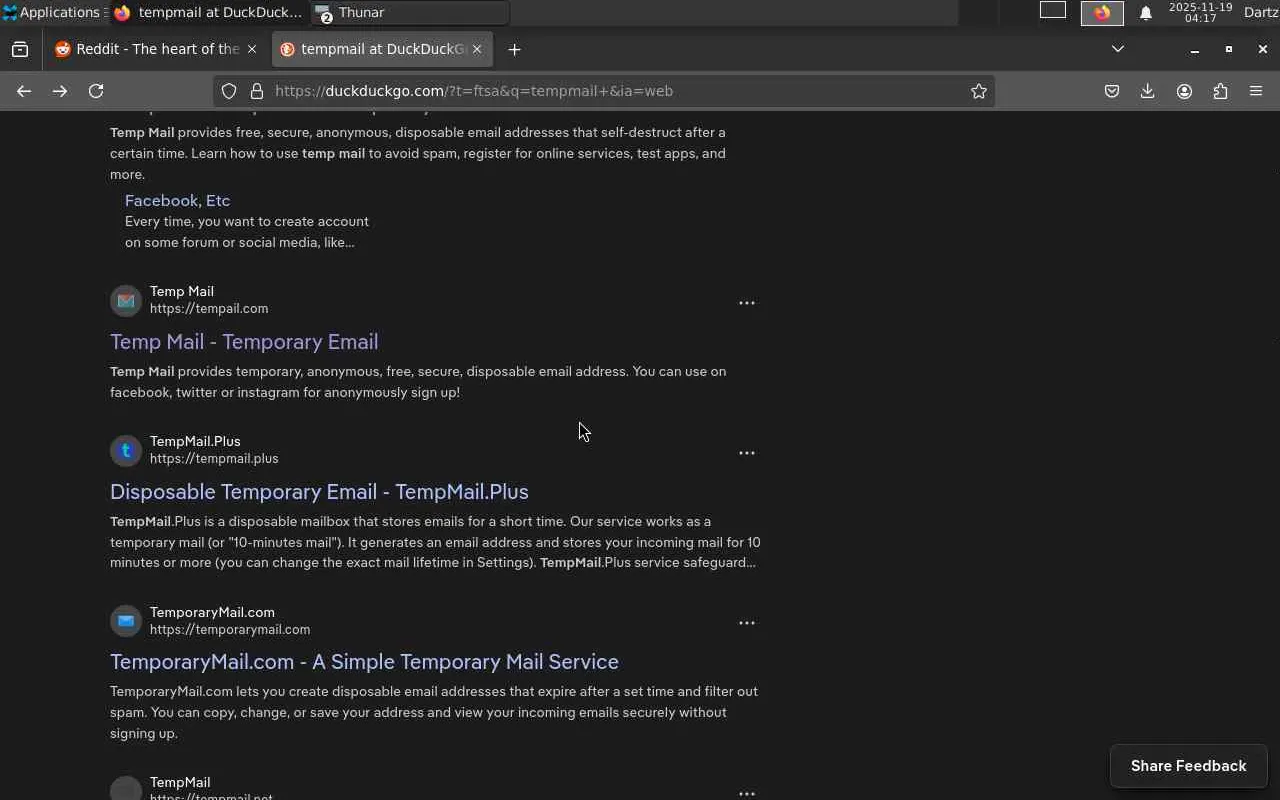This screenshot has height=800, width=1280.
Task: Open the Firefox recent browsing sidebar icon
Action: coord(20,49)
